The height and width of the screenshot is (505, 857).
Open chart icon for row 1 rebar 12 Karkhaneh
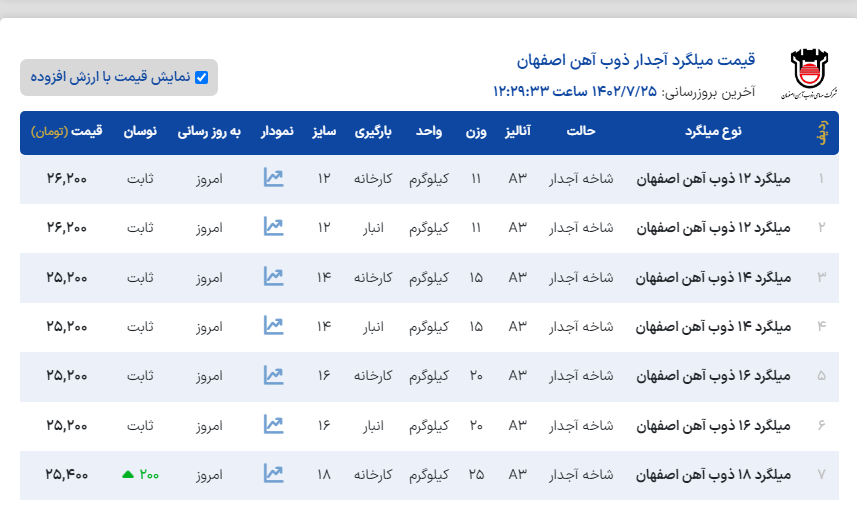pos(273,178)
